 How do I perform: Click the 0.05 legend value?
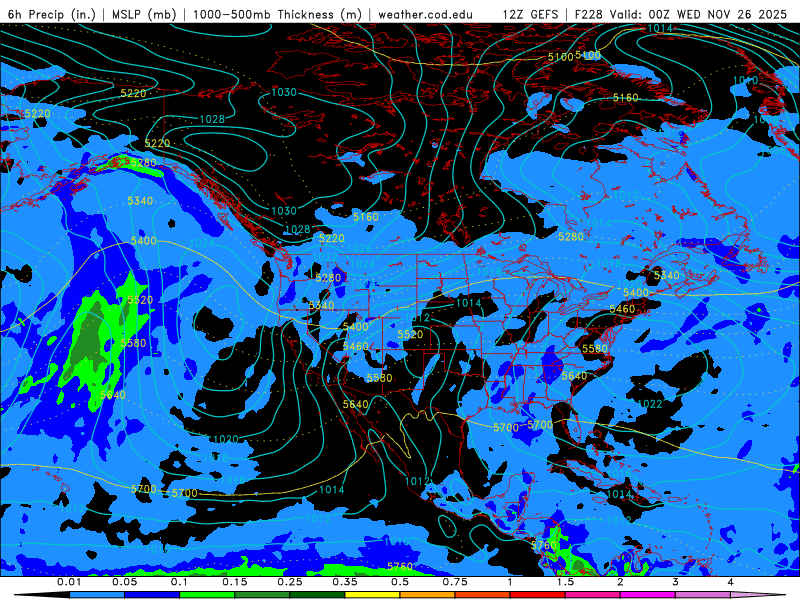tap(124, 582)
